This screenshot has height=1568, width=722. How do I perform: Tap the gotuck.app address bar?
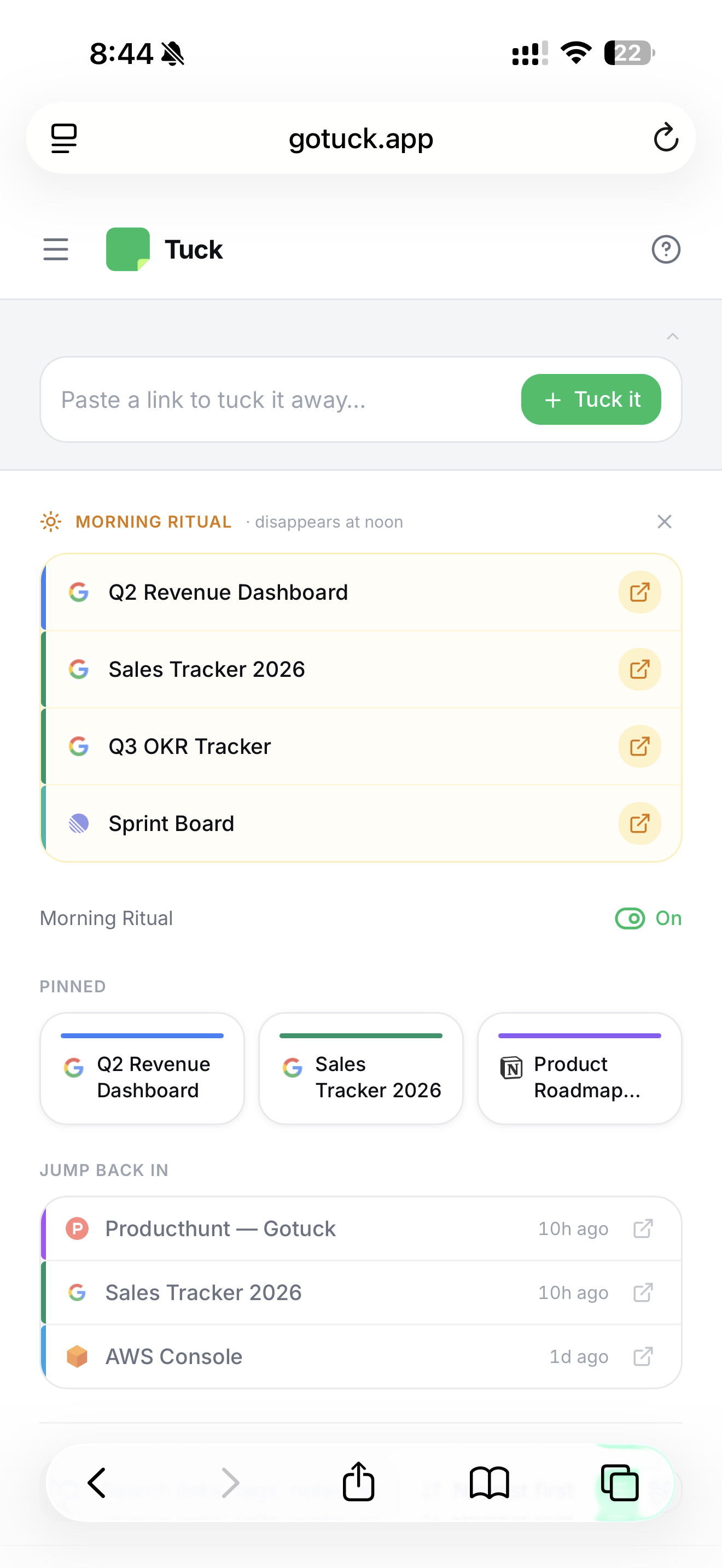[360, 138]
